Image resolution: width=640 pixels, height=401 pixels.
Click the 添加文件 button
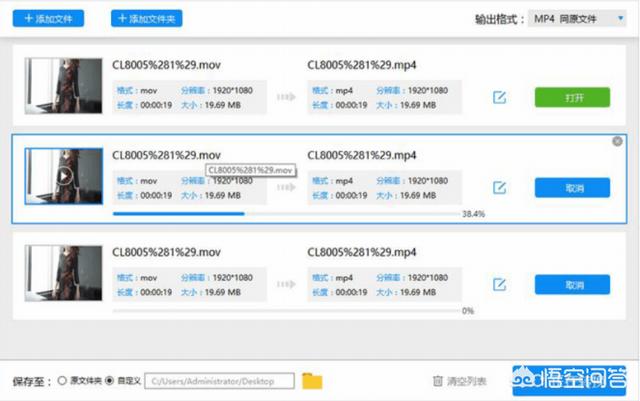pyautogui.click(x=48, y=19)
